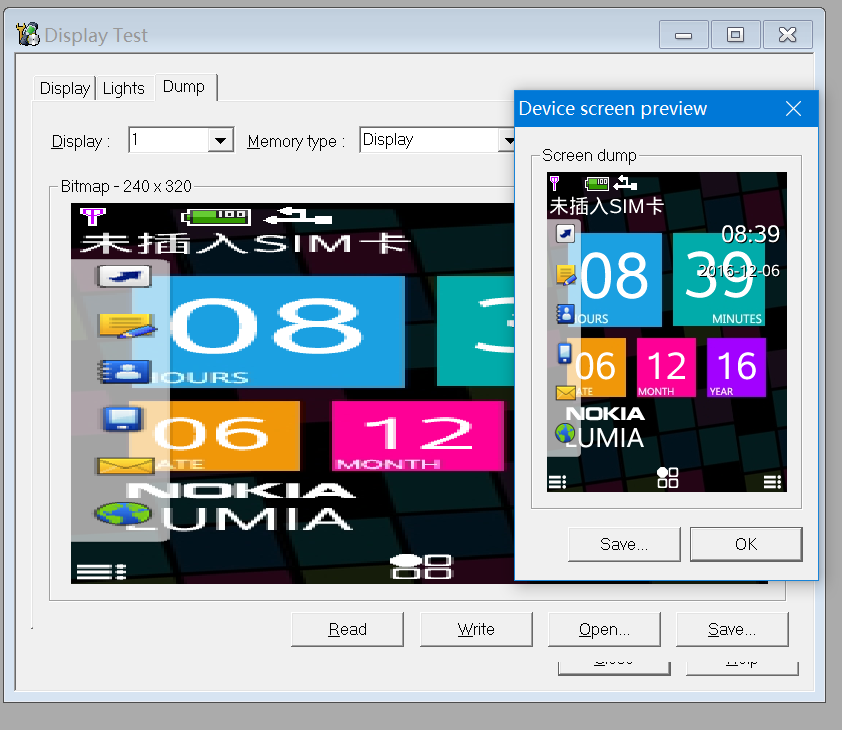842x730 pixels.
Task: Click the Read button
Action: pos(347,629)
